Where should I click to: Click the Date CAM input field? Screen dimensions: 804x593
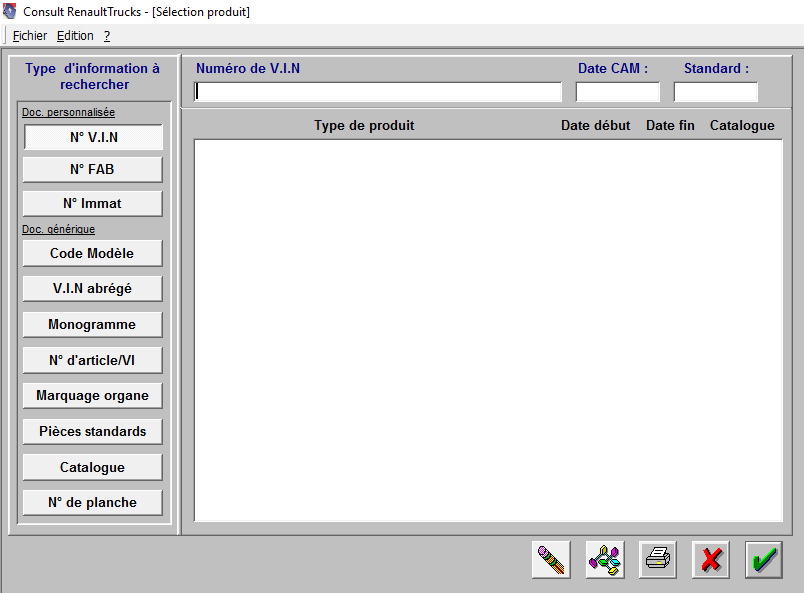point(618,92)
